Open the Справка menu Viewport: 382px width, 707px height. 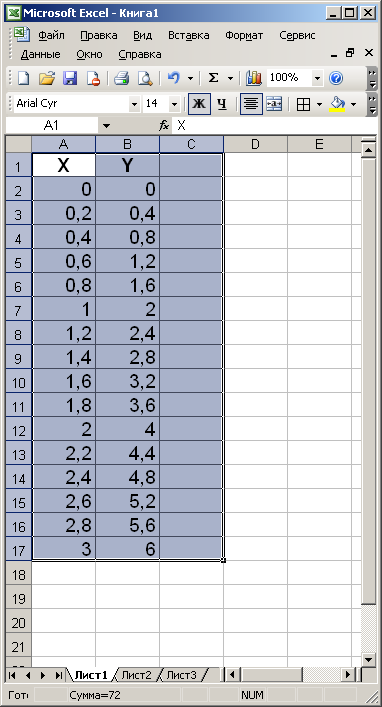click(140, 55)
